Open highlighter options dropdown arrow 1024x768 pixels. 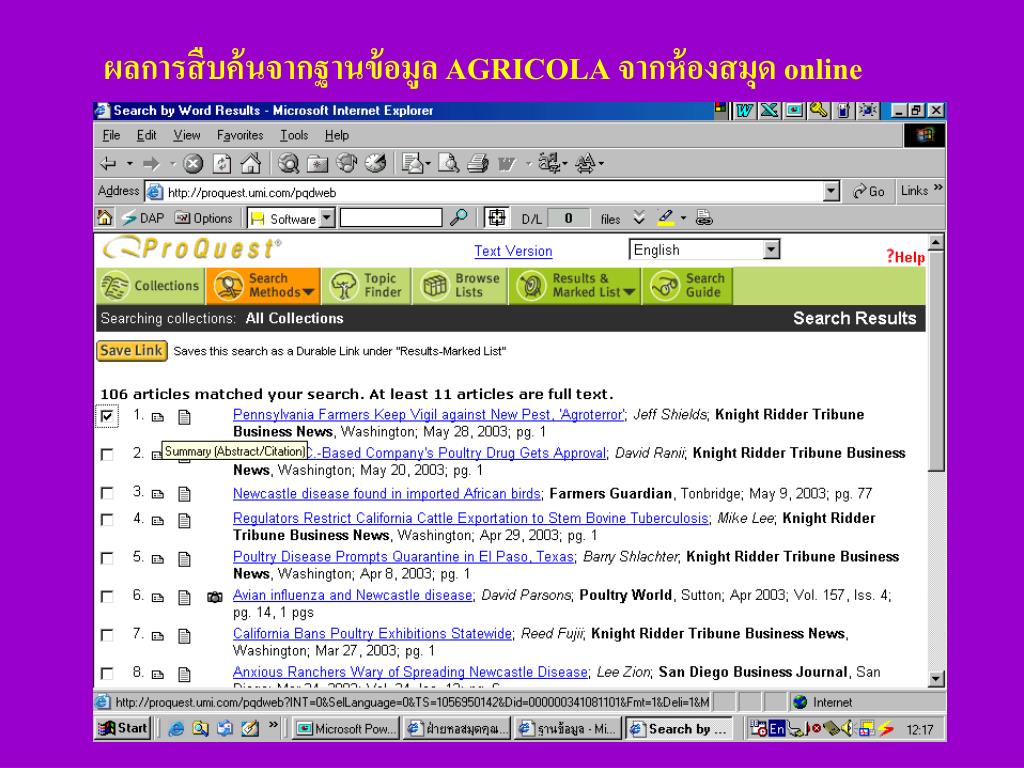click(683, 217)
